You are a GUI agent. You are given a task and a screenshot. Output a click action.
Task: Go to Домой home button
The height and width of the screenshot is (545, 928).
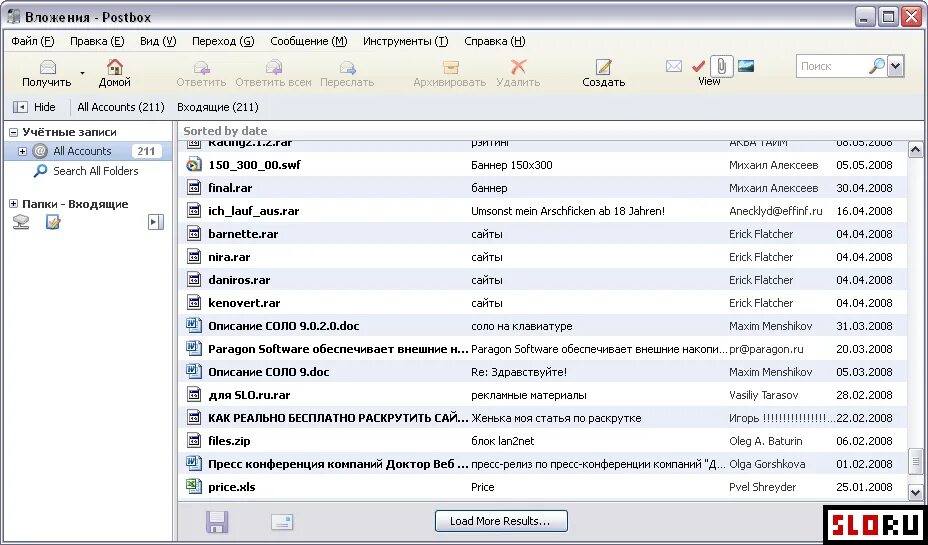tap(114, 73)
